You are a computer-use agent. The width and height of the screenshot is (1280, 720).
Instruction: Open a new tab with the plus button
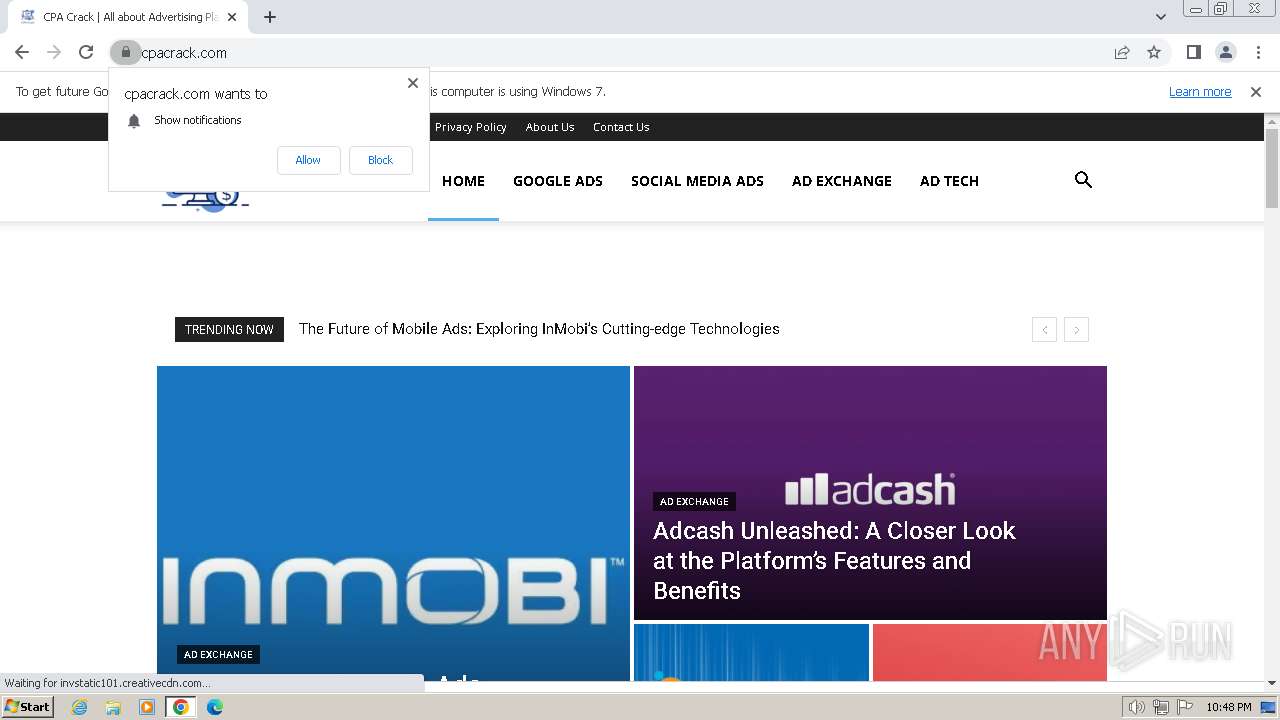point(270,17)
